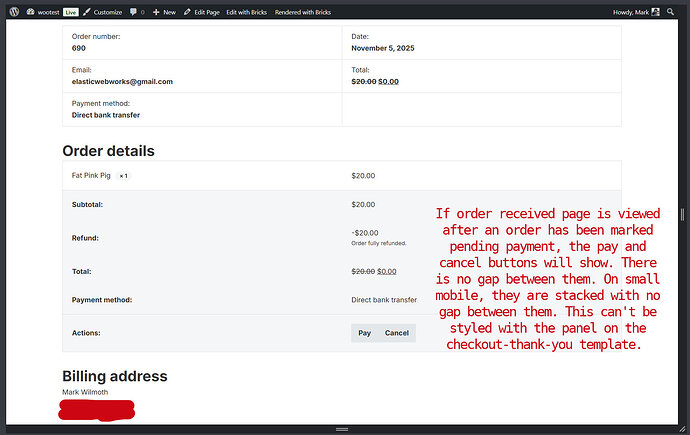The height and width of the screenshot is (435, 690).
Task: Click the Actions: row label
Action: [86, 333]
